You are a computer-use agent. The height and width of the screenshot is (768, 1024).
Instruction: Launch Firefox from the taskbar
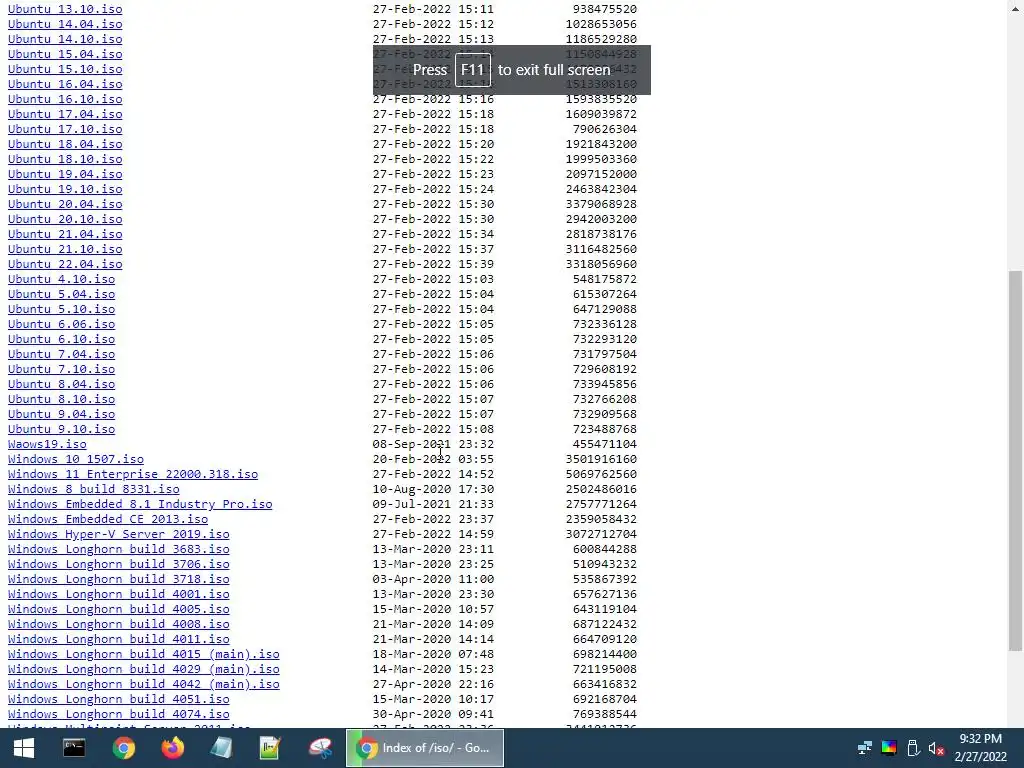[x=172, y=748]
